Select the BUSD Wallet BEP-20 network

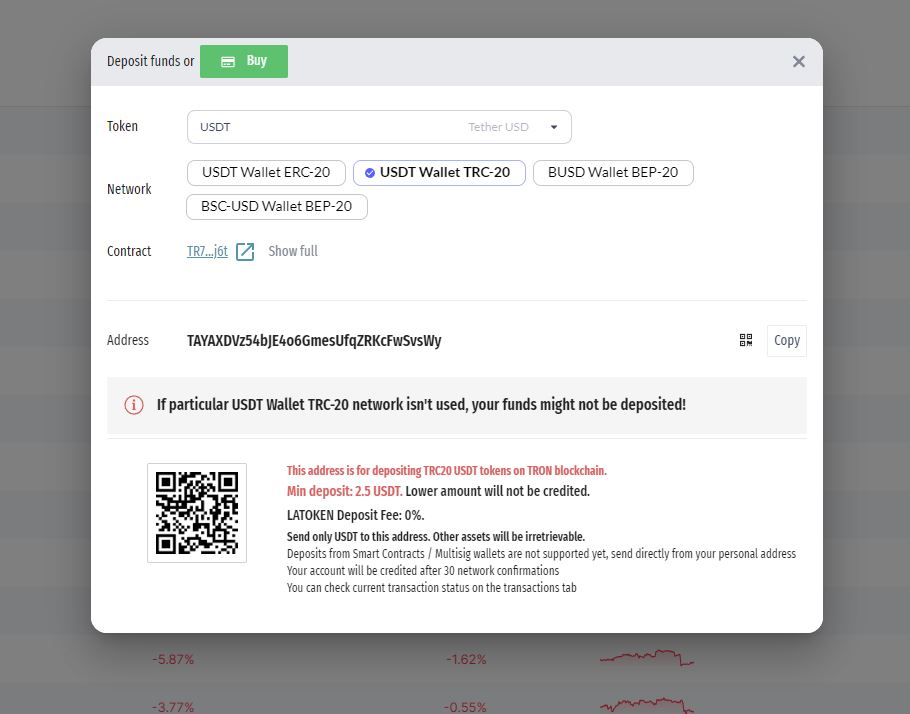[612, 172]
